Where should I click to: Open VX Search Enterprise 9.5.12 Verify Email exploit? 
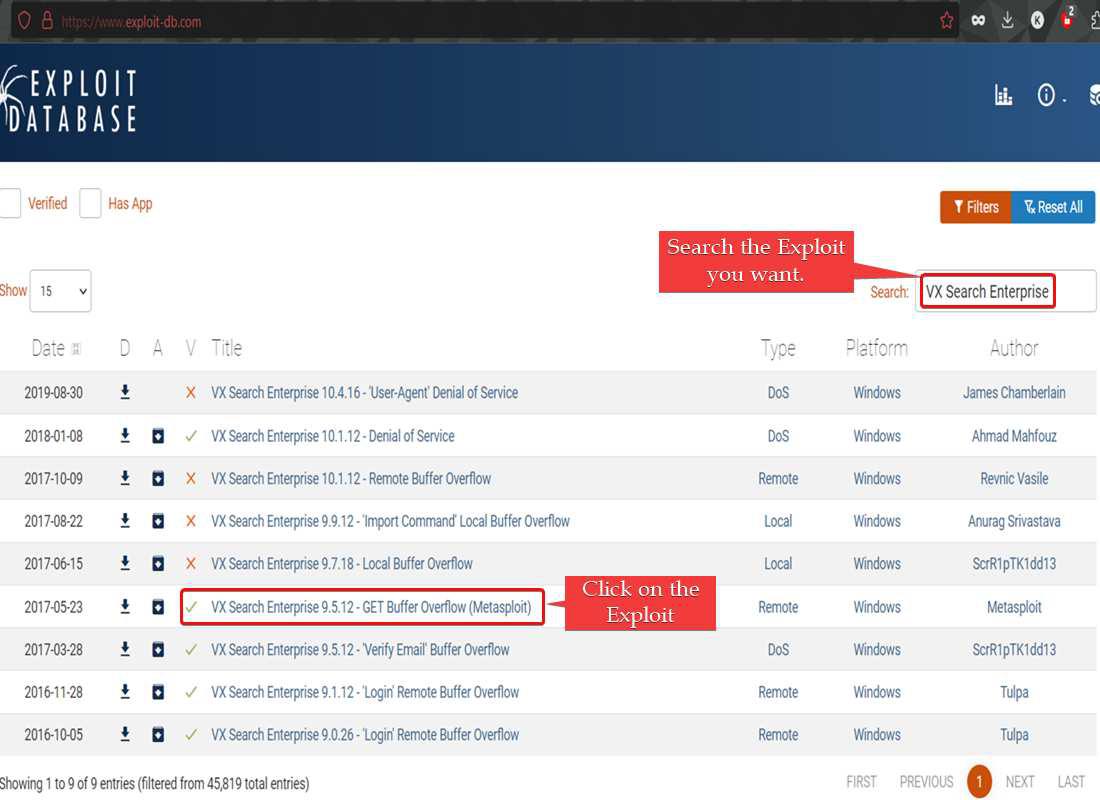pos(360,649)
